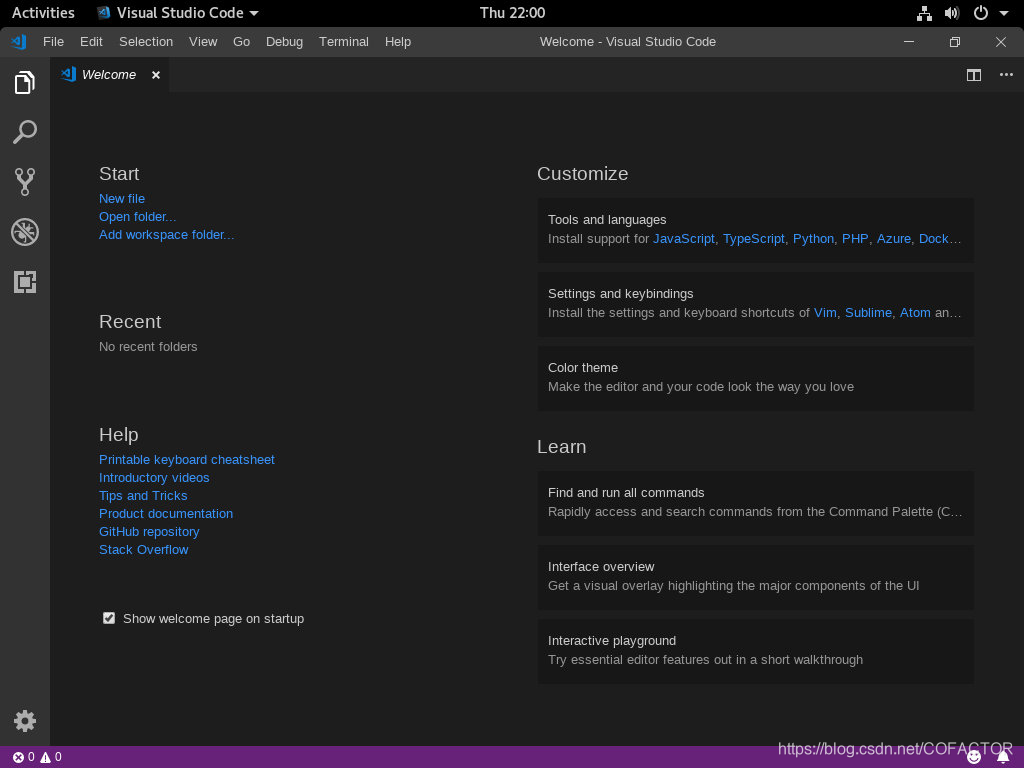Click Settings and keybindings heading
Image resolution: width=1024 pixels, height=768 pixels.
click(620, 294)
